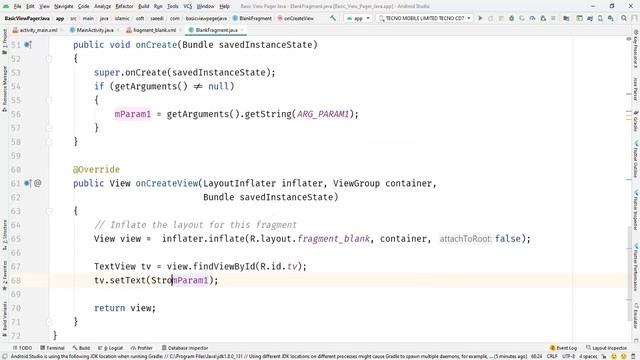Open Resource Manager on left sidebar

[x=5, y=89]
